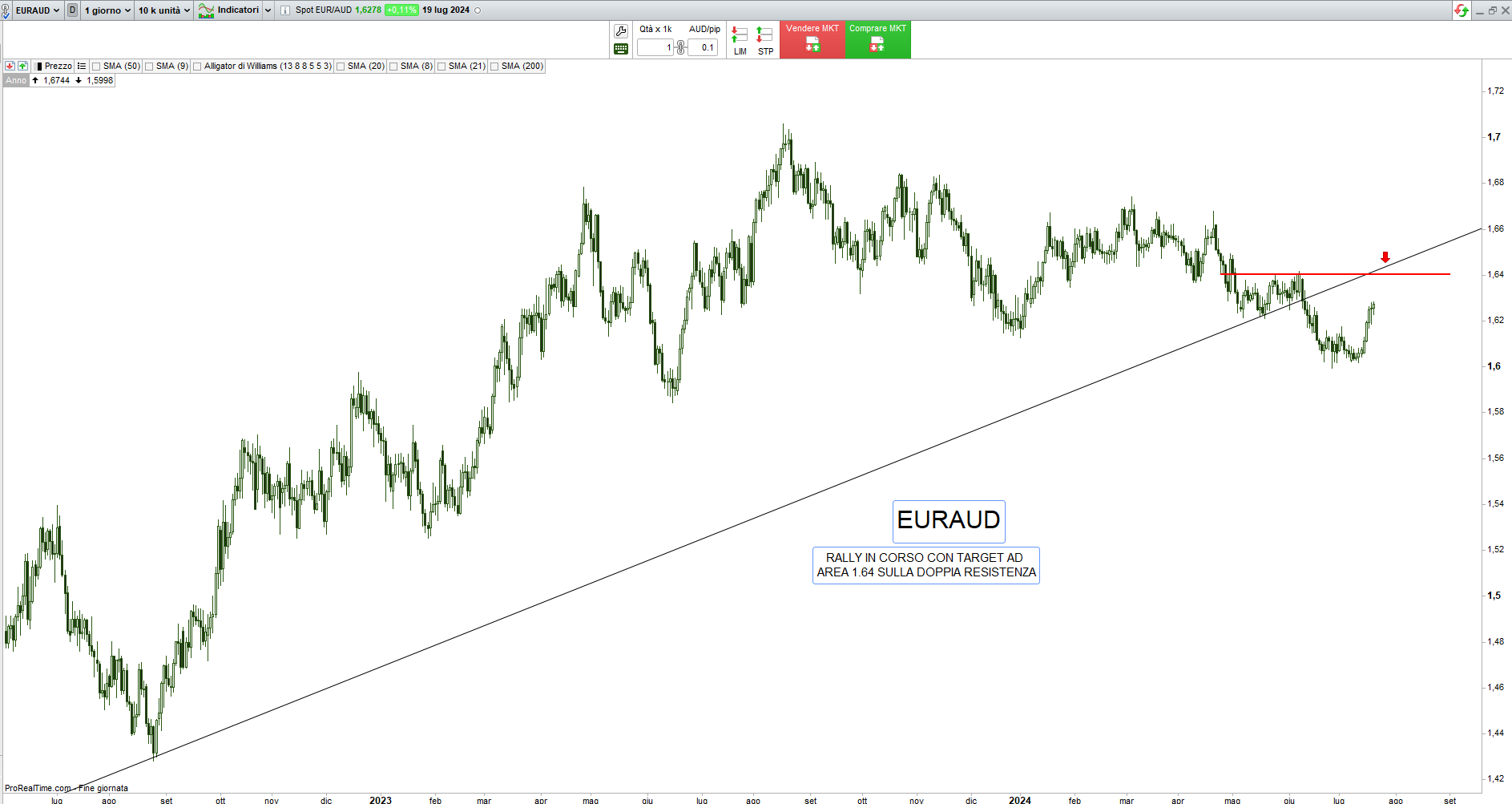Screen dimensions: 1512x804
Task: Click the yearly high value 1,6744
Action: 57,80
